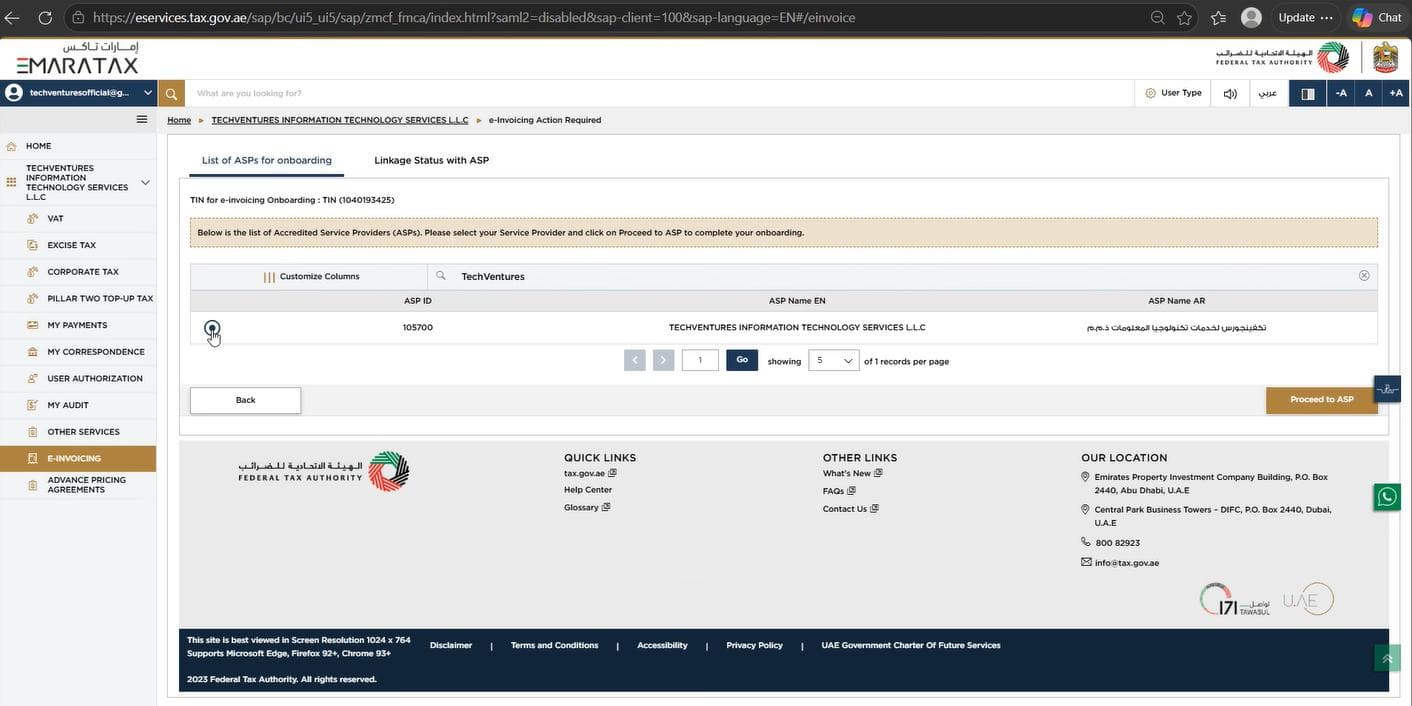Click the Techventures company breadcrumb link
Viewport: 1412px width, 706px height.
click(x=340, y=120)
